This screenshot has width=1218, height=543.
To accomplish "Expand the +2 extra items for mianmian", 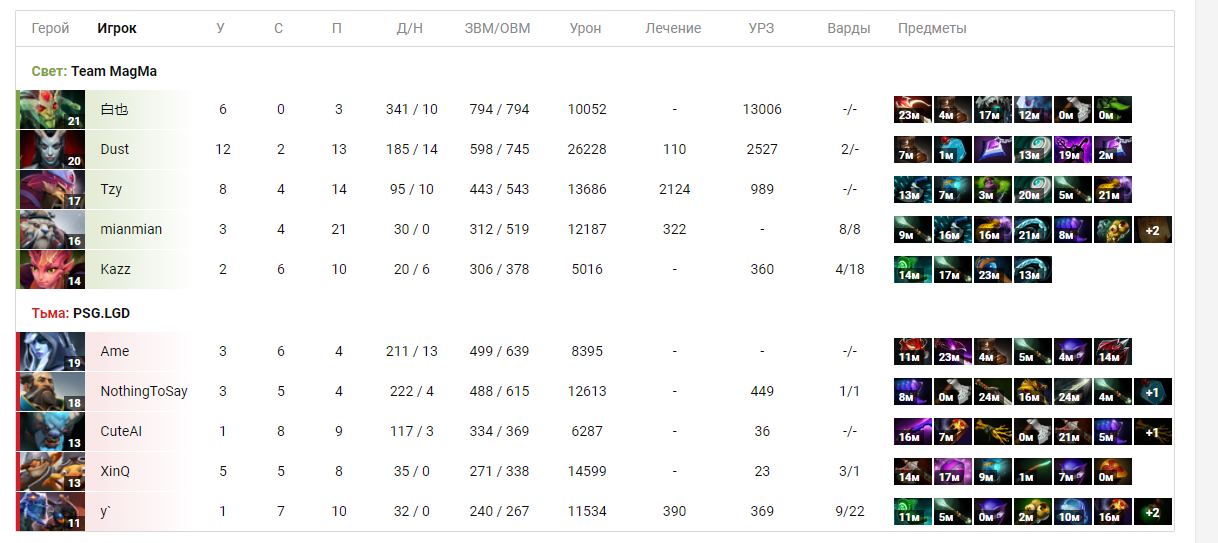I will pyautogui.click(x=1153, y=229).
